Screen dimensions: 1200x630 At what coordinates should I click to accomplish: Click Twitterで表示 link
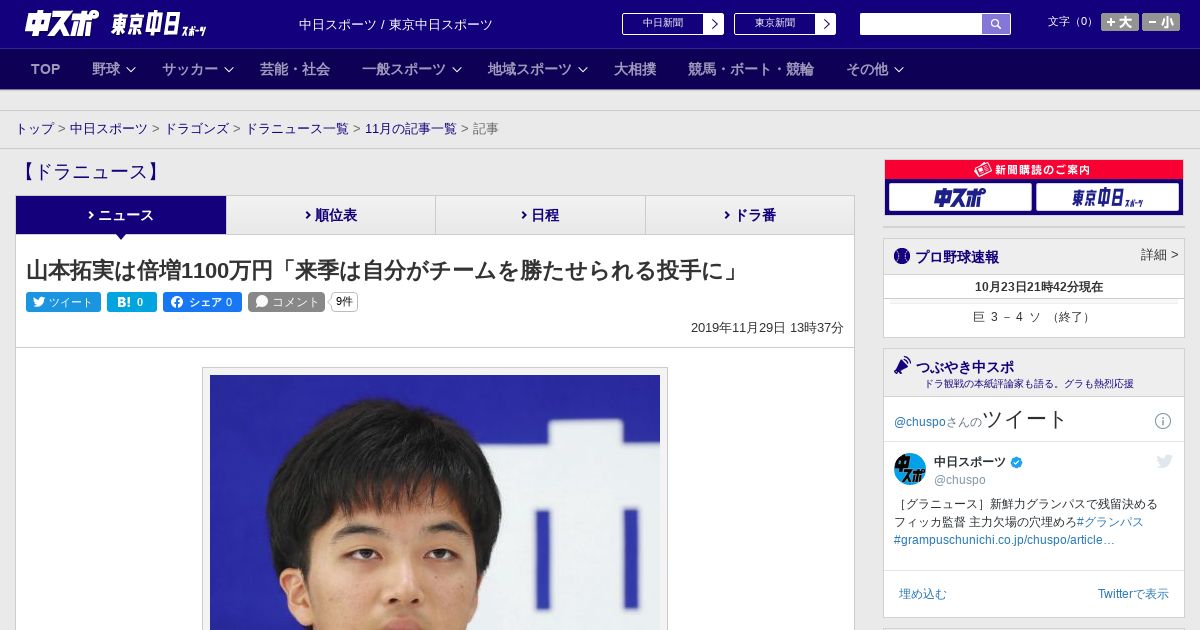coord(1133,594)
